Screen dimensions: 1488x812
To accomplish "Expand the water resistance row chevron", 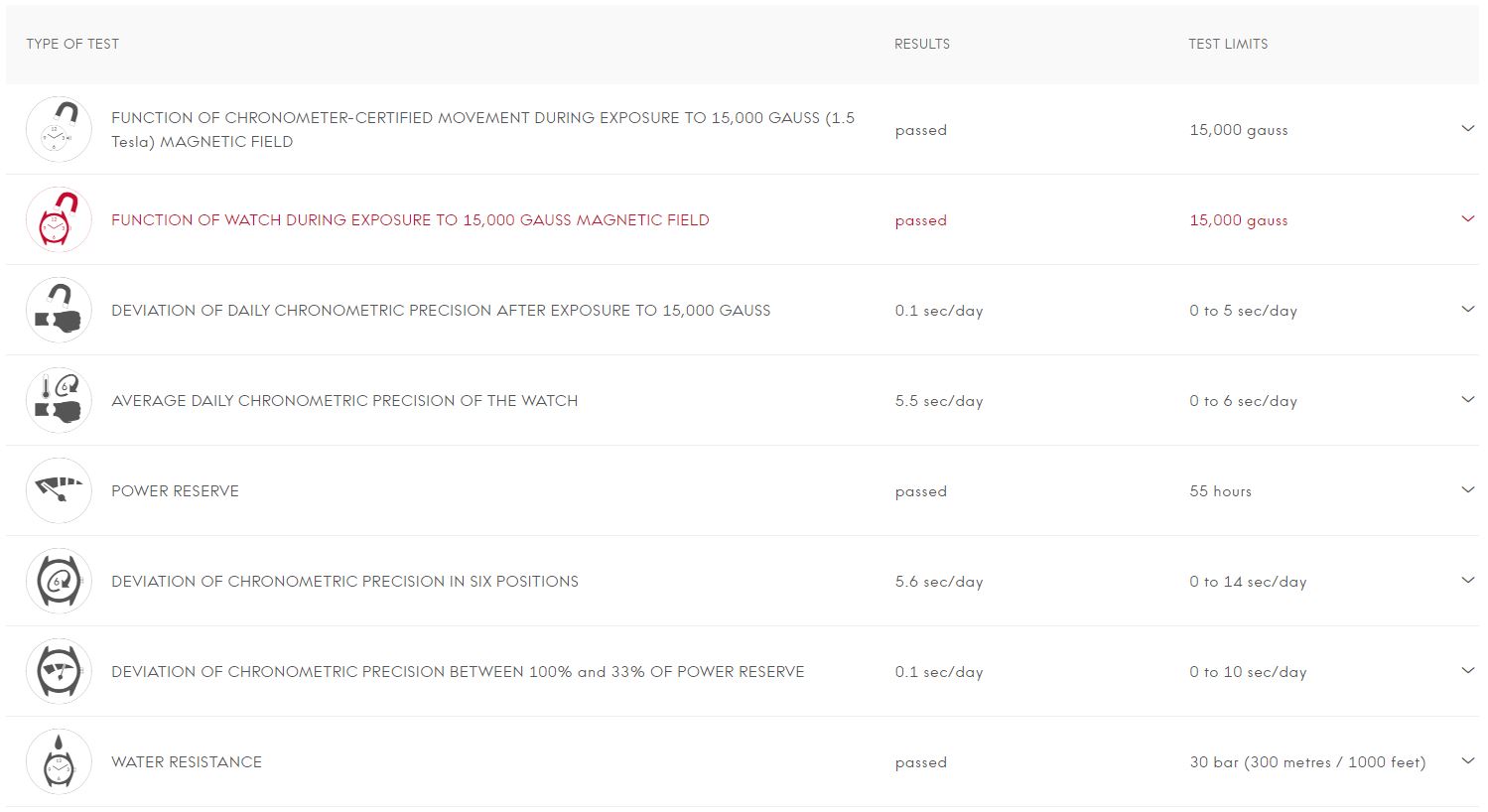I will coord(1467,761).
